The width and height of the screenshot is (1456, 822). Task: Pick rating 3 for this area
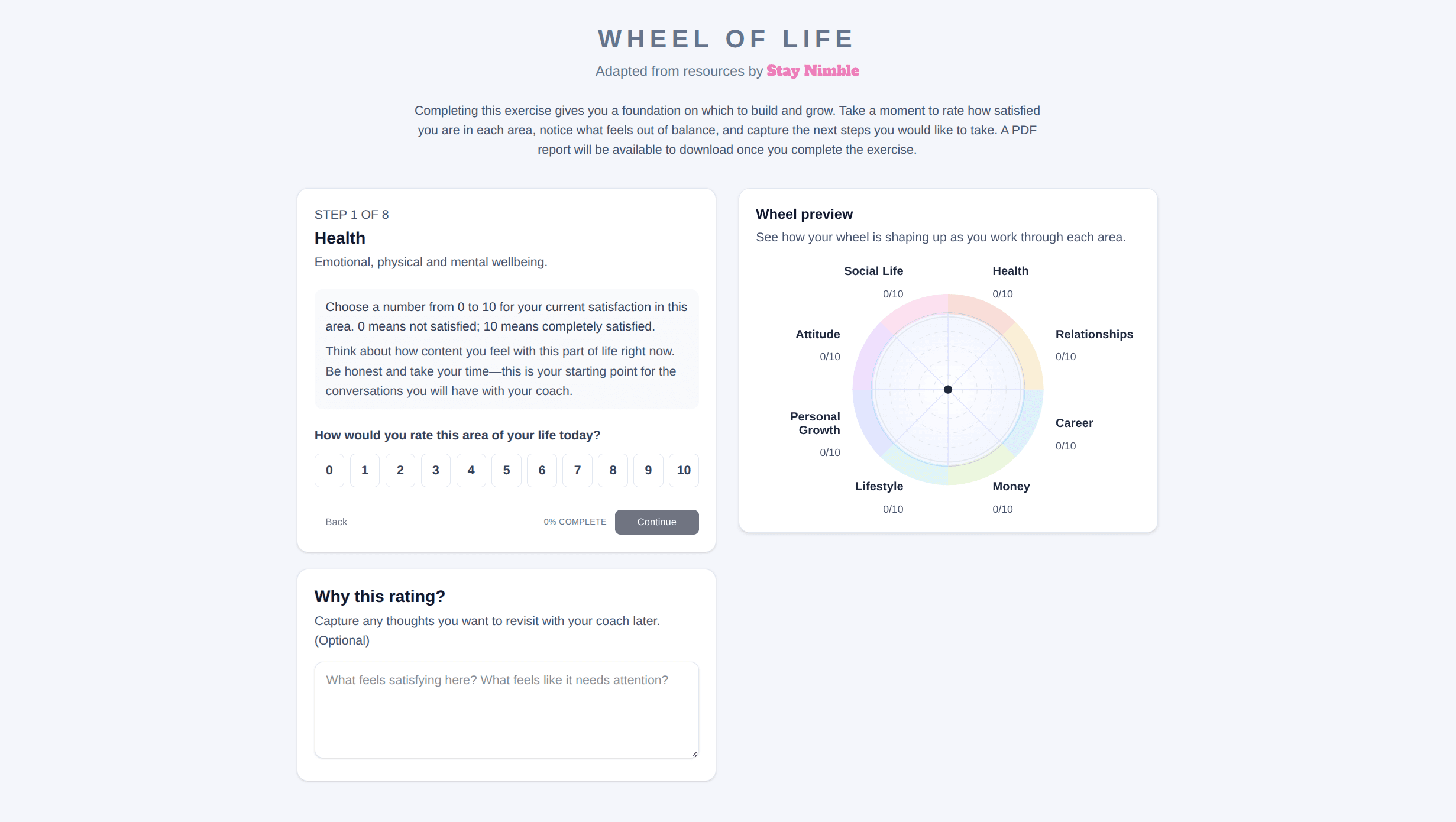point(435,470)
